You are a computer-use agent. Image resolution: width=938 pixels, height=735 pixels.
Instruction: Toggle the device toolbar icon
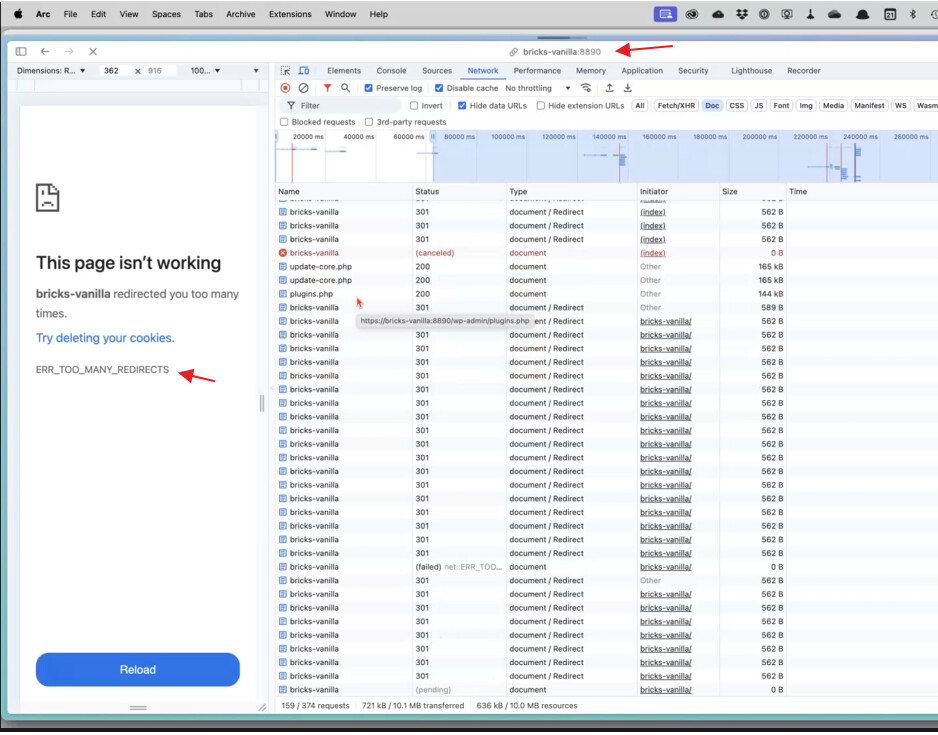[x=304, y=71]
